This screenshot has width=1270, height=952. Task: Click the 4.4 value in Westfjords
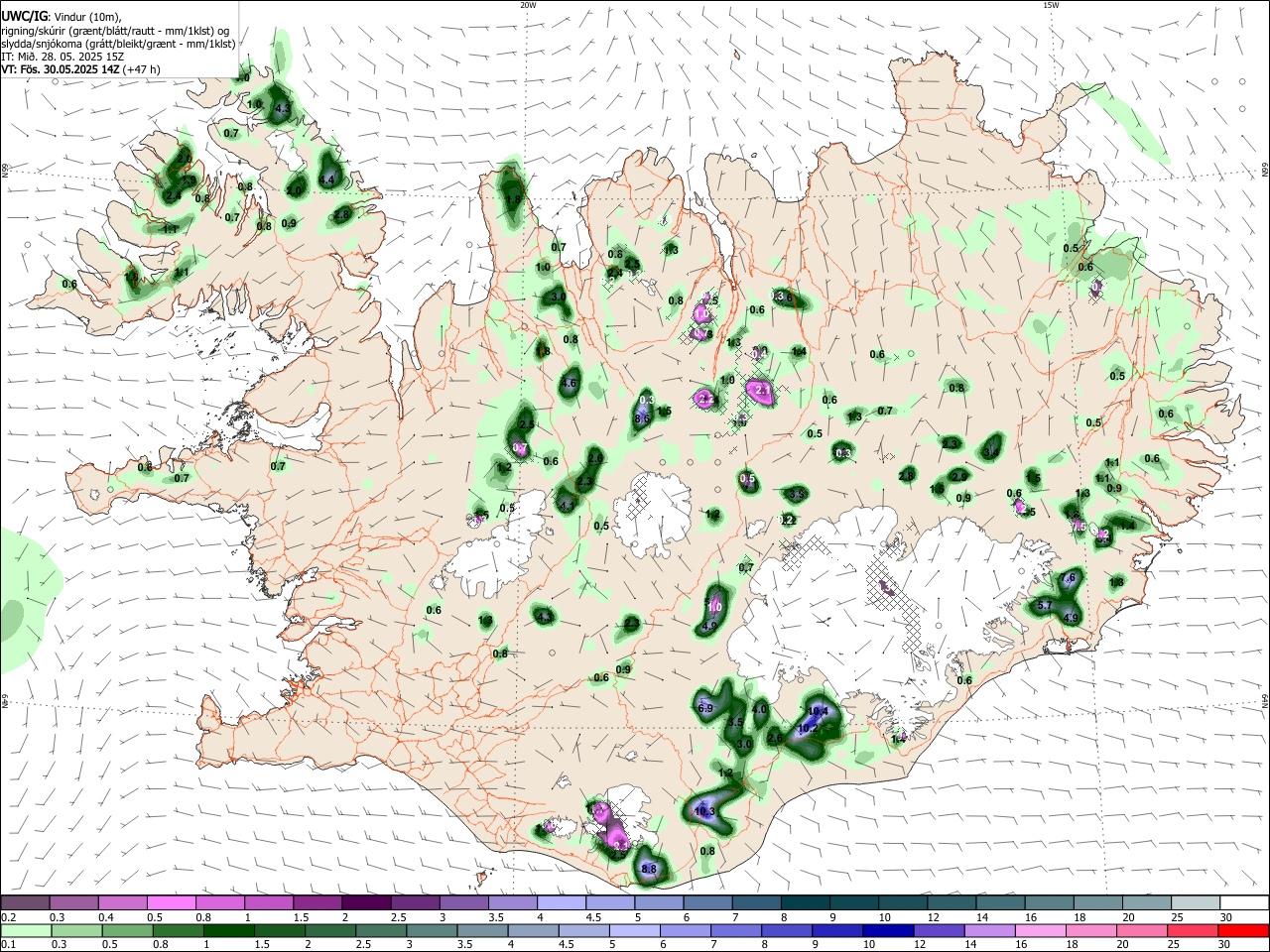pos(328,179)
